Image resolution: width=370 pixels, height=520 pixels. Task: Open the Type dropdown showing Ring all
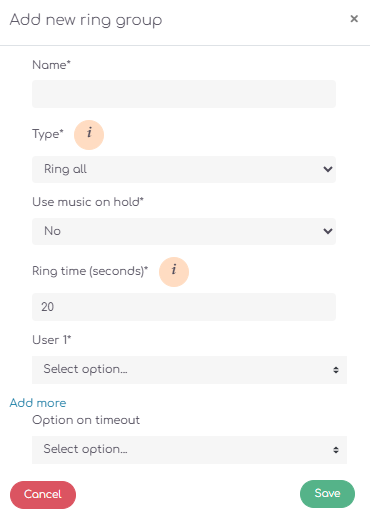184,169
